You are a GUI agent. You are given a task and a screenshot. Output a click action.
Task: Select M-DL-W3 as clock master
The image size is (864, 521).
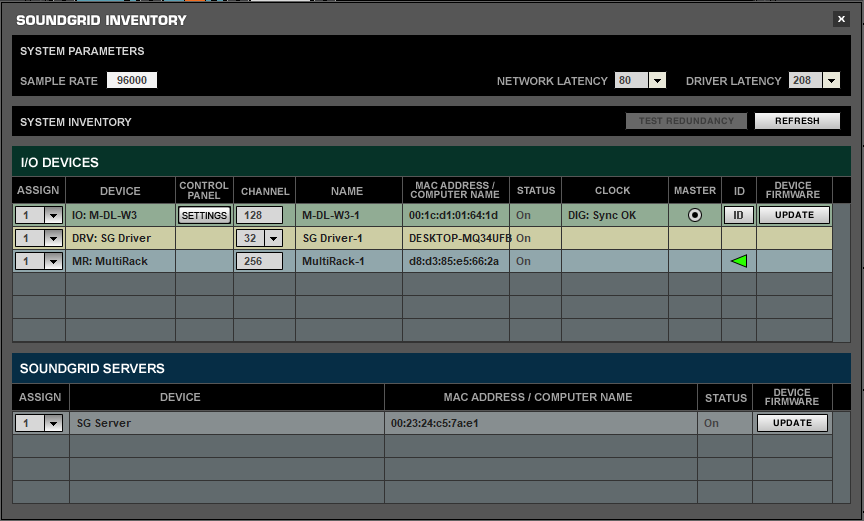tap(694, 215)
